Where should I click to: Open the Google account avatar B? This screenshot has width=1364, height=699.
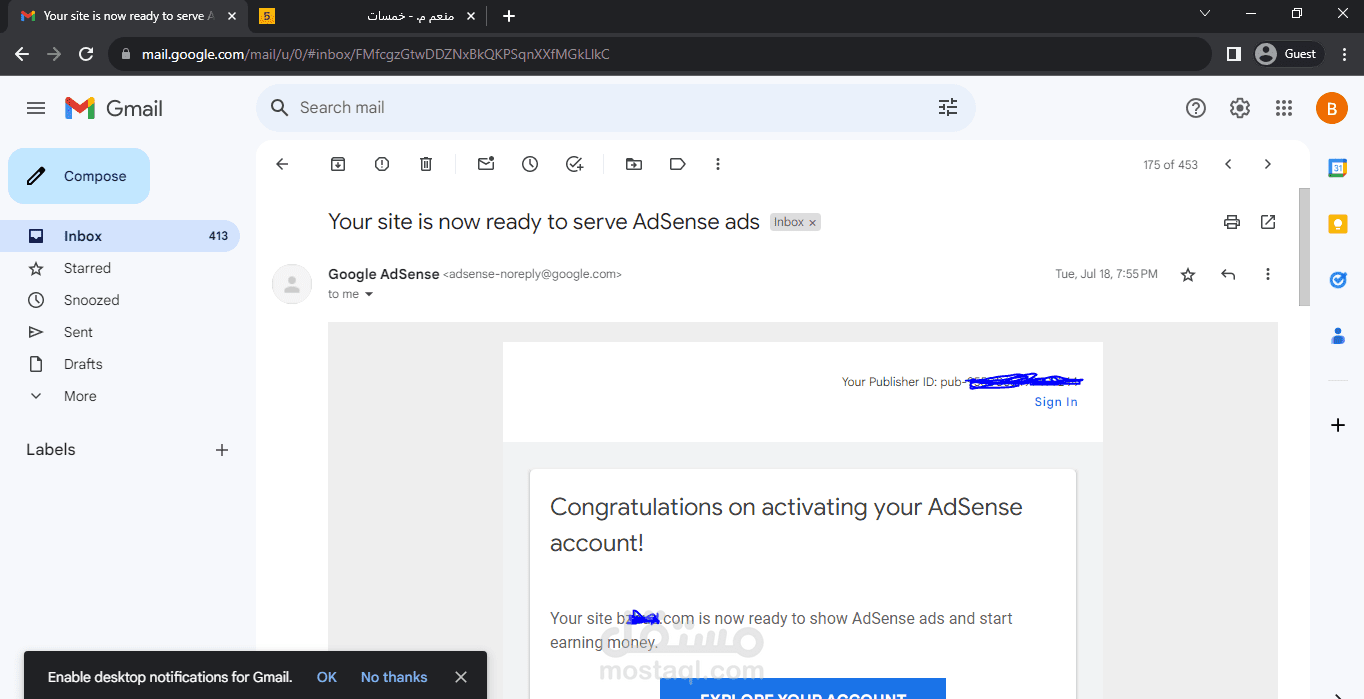[1331, 108]
